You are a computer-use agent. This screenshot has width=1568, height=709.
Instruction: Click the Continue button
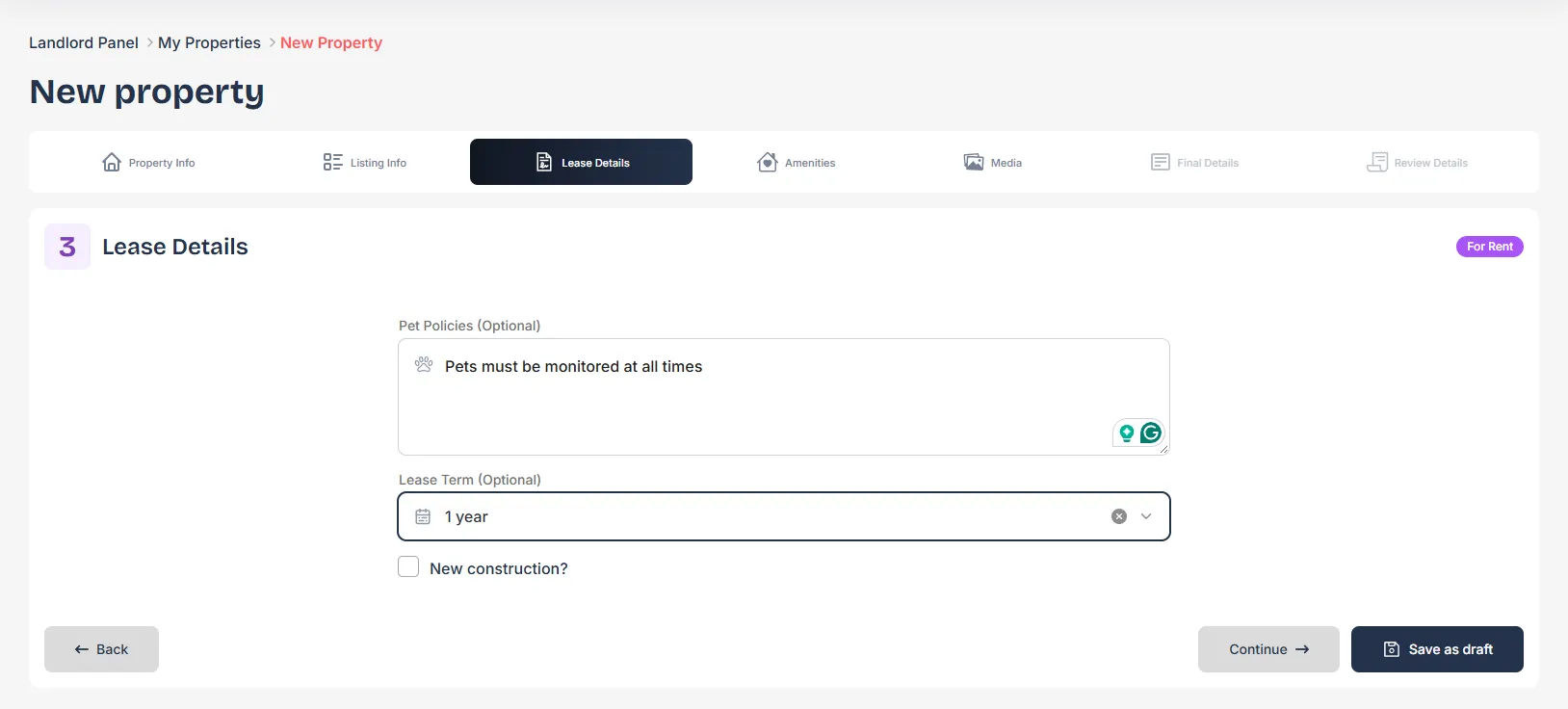(1268, 649)
